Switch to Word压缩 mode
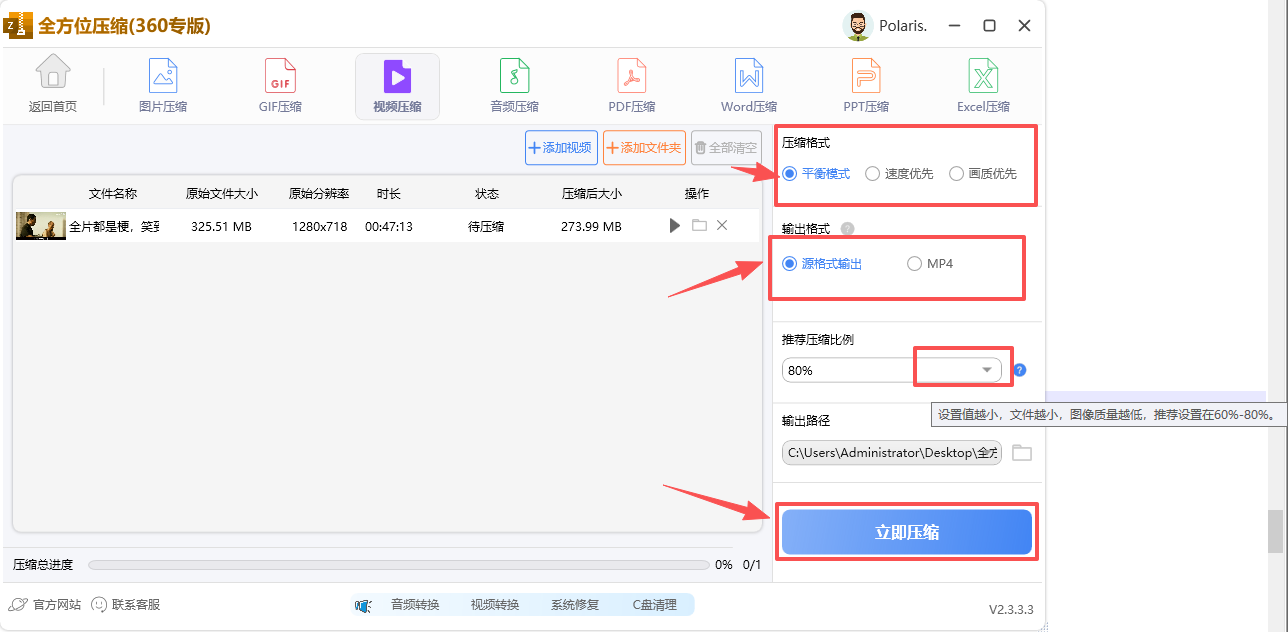This screenshot has width=1288, height=632. tap(748, 85)
